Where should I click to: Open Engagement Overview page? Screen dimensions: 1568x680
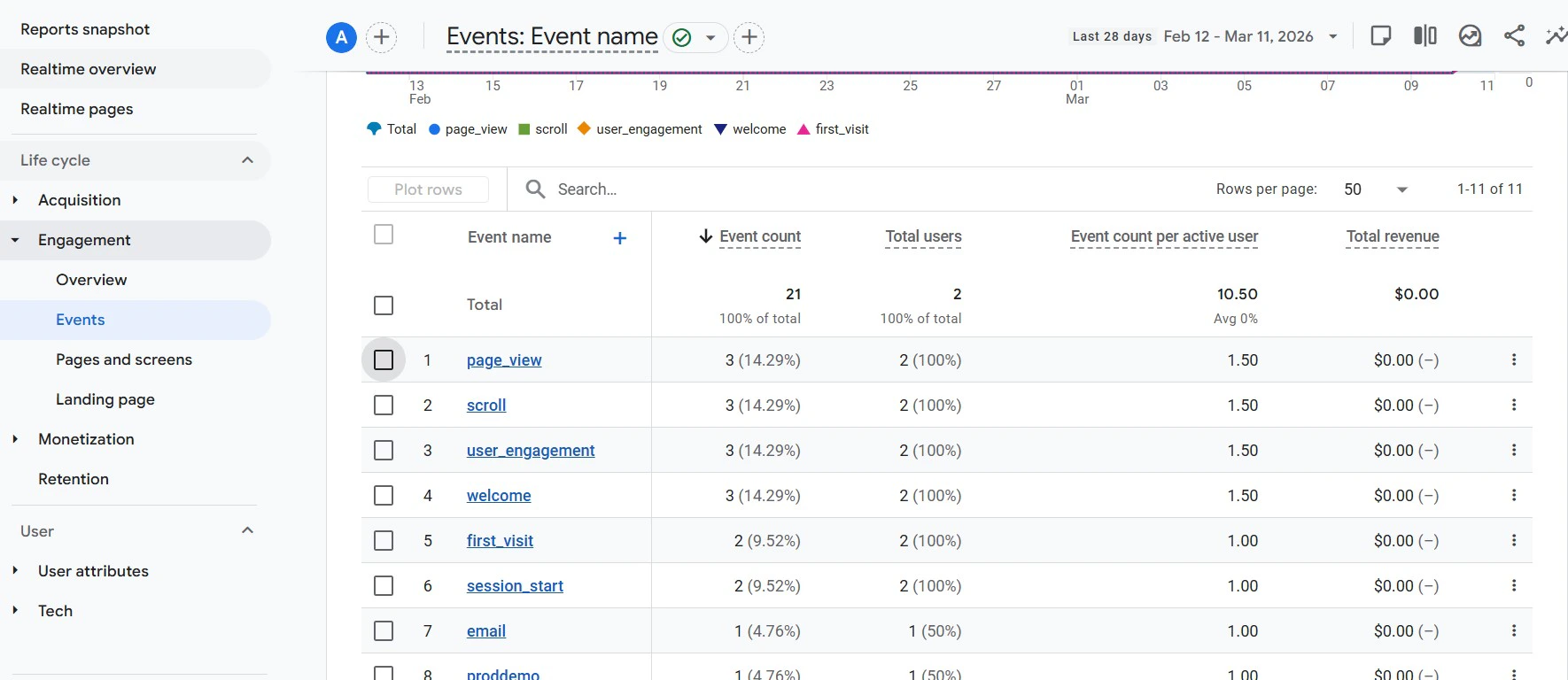tap(91, 280)
